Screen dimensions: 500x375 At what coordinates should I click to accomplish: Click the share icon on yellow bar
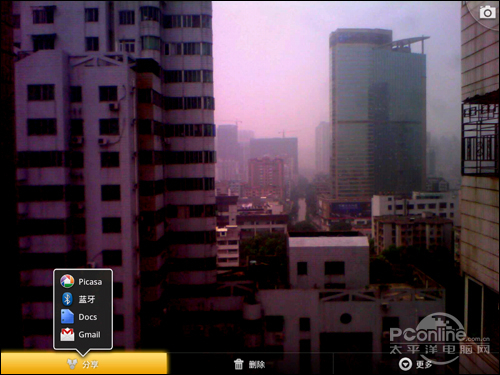click(72, 364)
